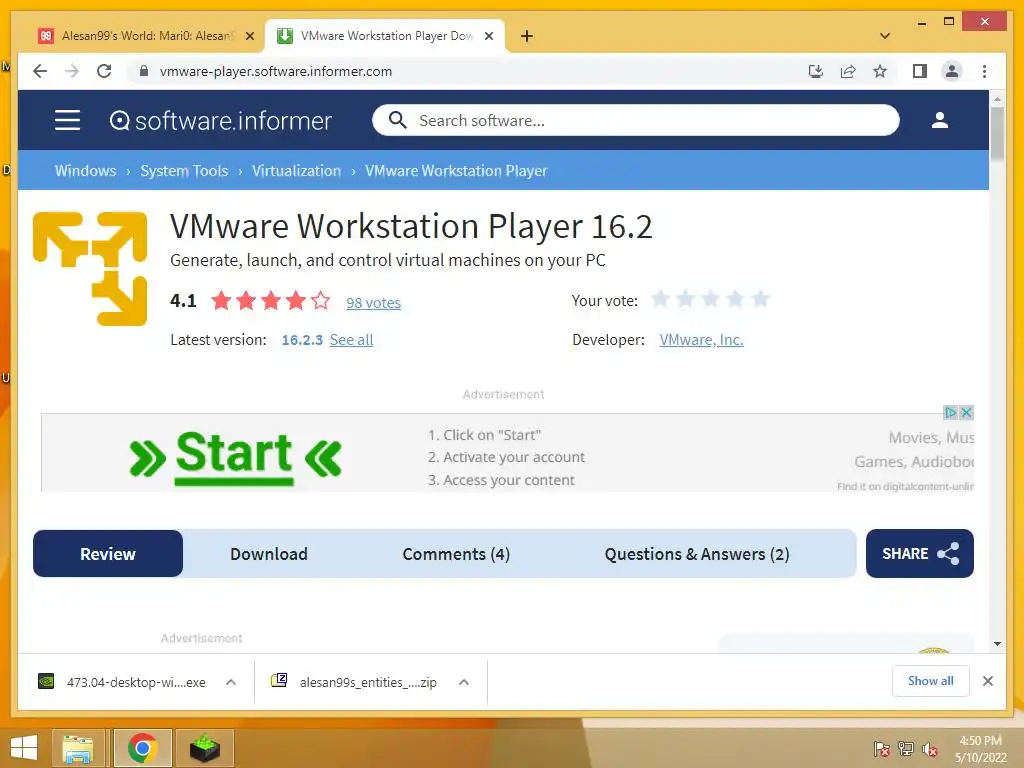Open the Chrome profile avatar
Screen dimensions: 1024x768
click(x=952, y=71)
